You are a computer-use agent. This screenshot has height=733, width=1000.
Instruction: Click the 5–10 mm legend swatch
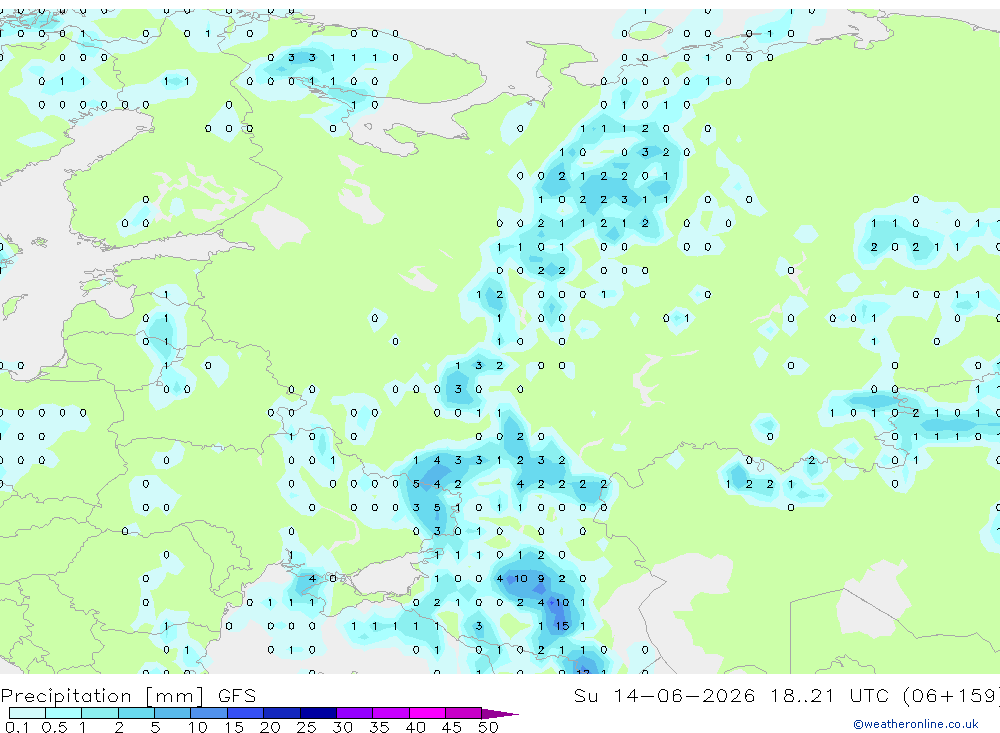pyautogui.click(x=173, y=713)
